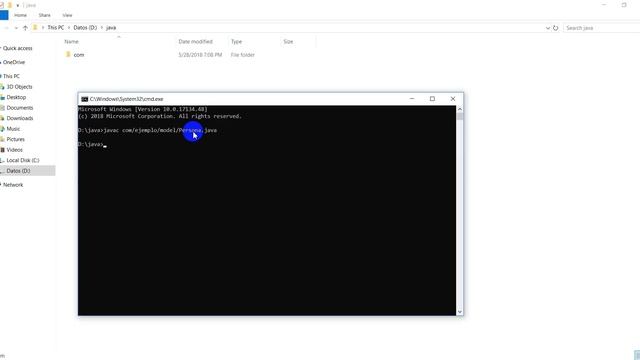Select java breadcrumb in address bar
This screenshot has height=360, width=640.
coord(111,28)
